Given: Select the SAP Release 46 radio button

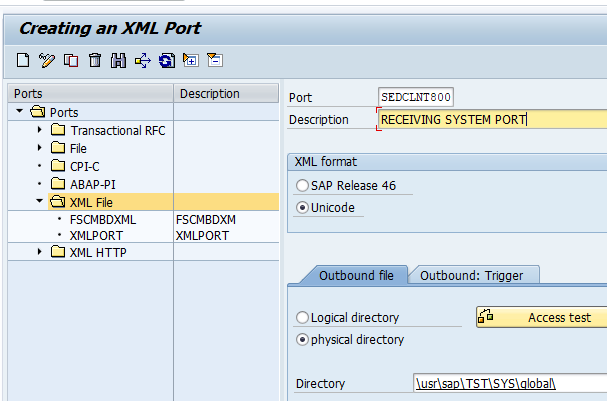Looking at the screenshot, I should click(x=303, y=186).
